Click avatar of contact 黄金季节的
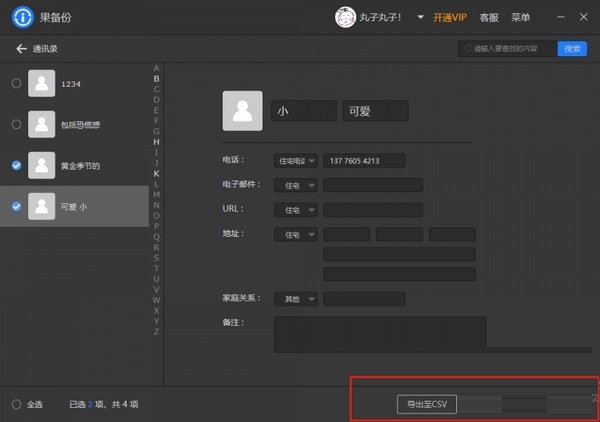 (x=41, y=165)
